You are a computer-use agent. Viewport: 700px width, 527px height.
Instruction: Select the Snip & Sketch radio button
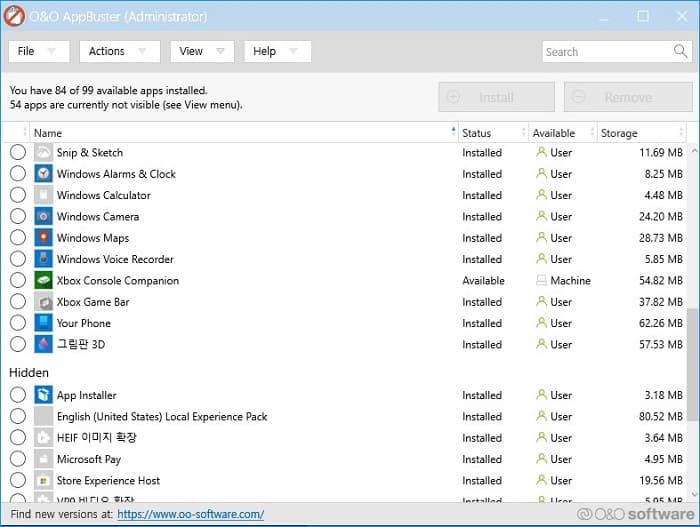(18, 152)
